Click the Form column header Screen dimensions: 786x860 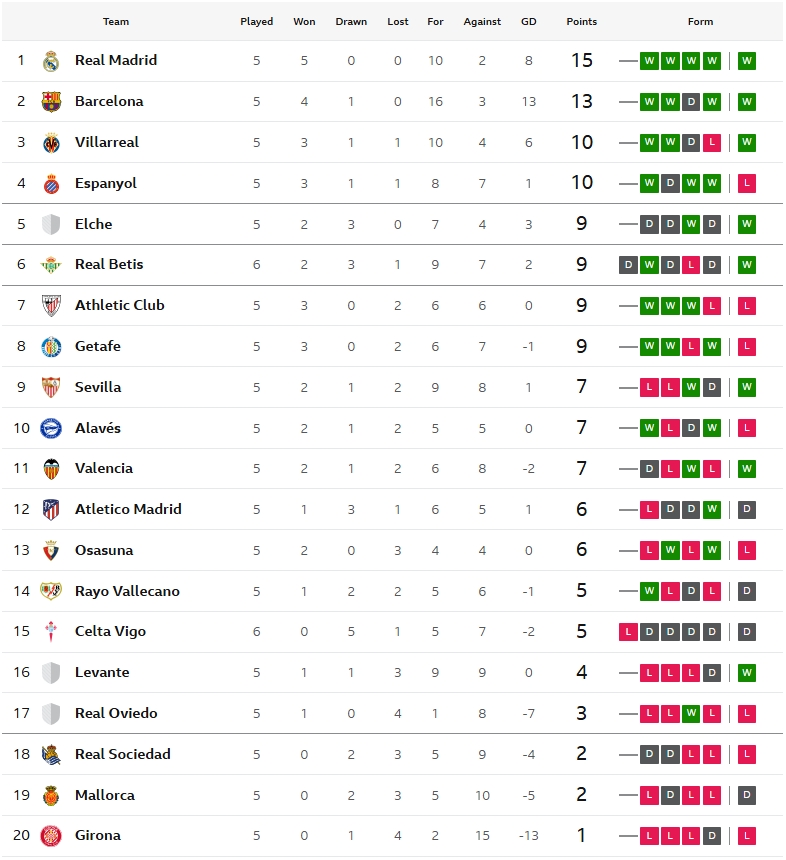700,22
